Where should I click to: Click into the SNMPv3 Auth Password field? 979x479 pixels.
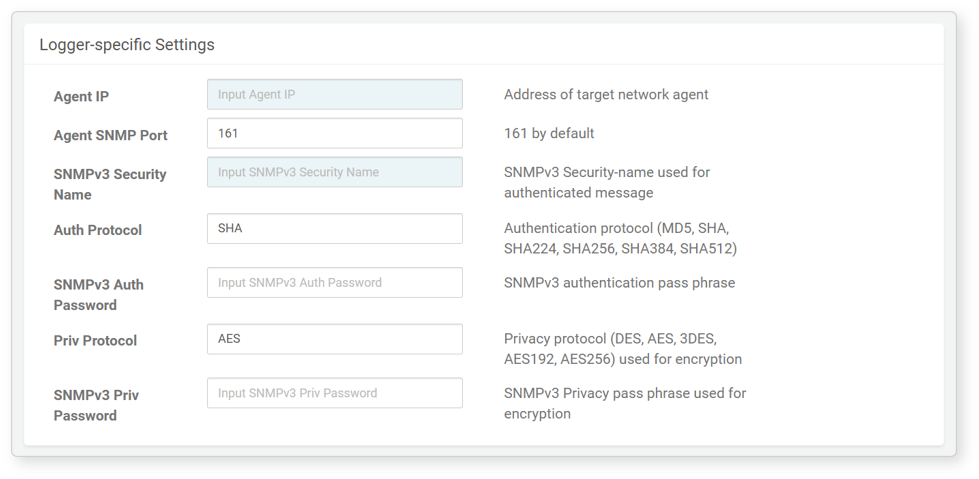tap(335, 282)
